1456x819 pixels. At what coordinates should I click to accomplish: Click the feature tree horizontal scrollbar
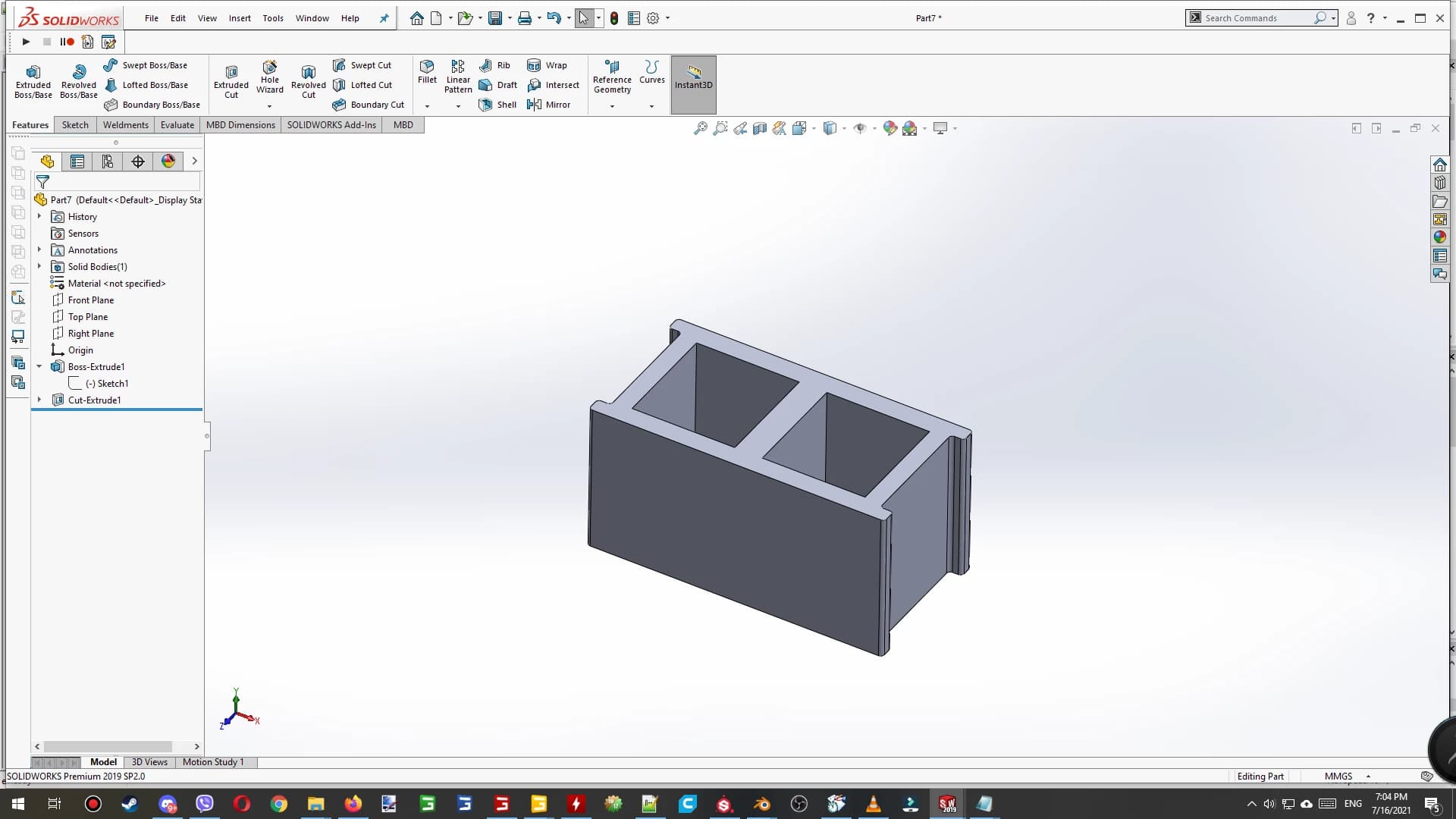(108, 746)
